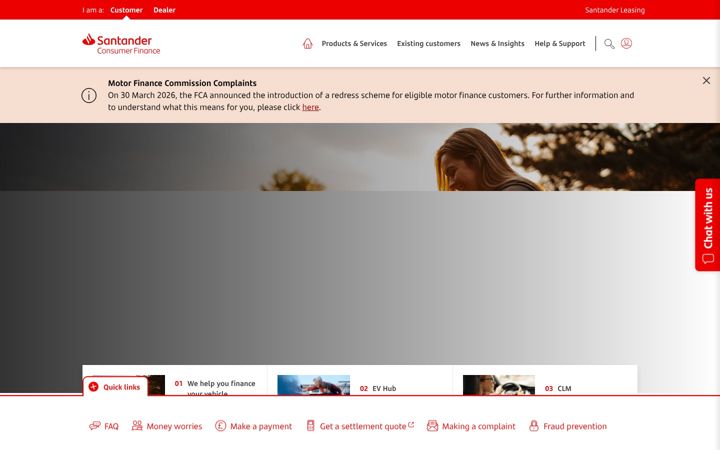Image resolution: width=720 pixels, height=450 pixels.
Task: Click the FAQ speech bubble icon
Action: coord(95,426)
